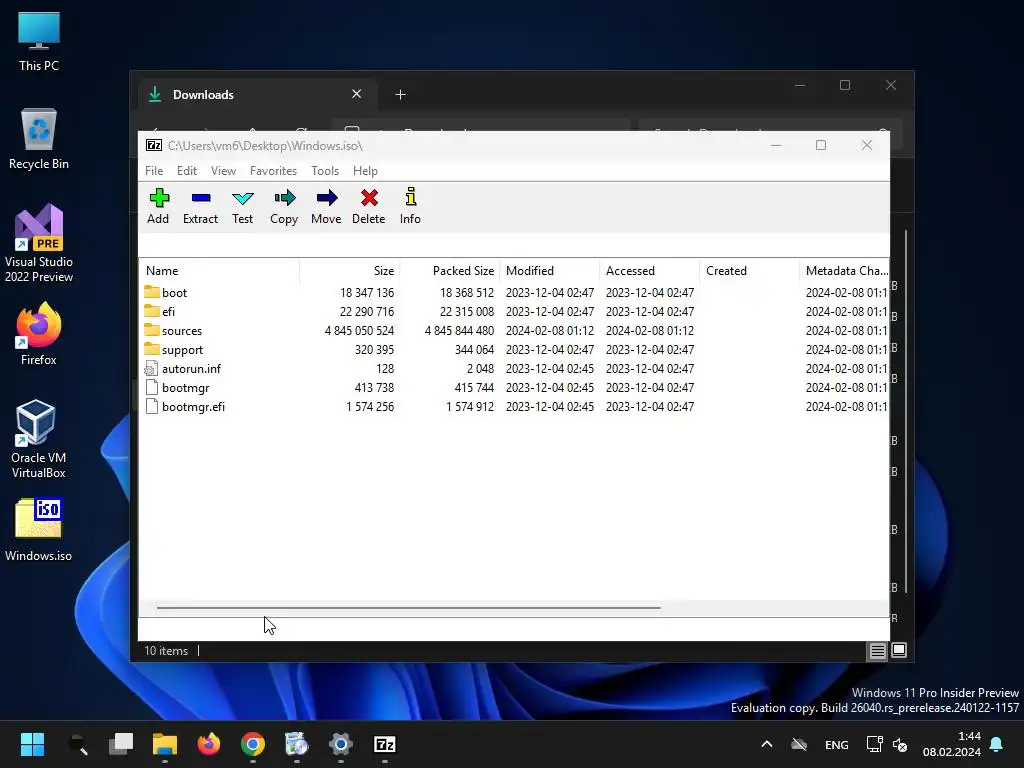Close the Downloads tab in Explorer
This screenshot has height=768, width=1024.
[x=357, y=94]
